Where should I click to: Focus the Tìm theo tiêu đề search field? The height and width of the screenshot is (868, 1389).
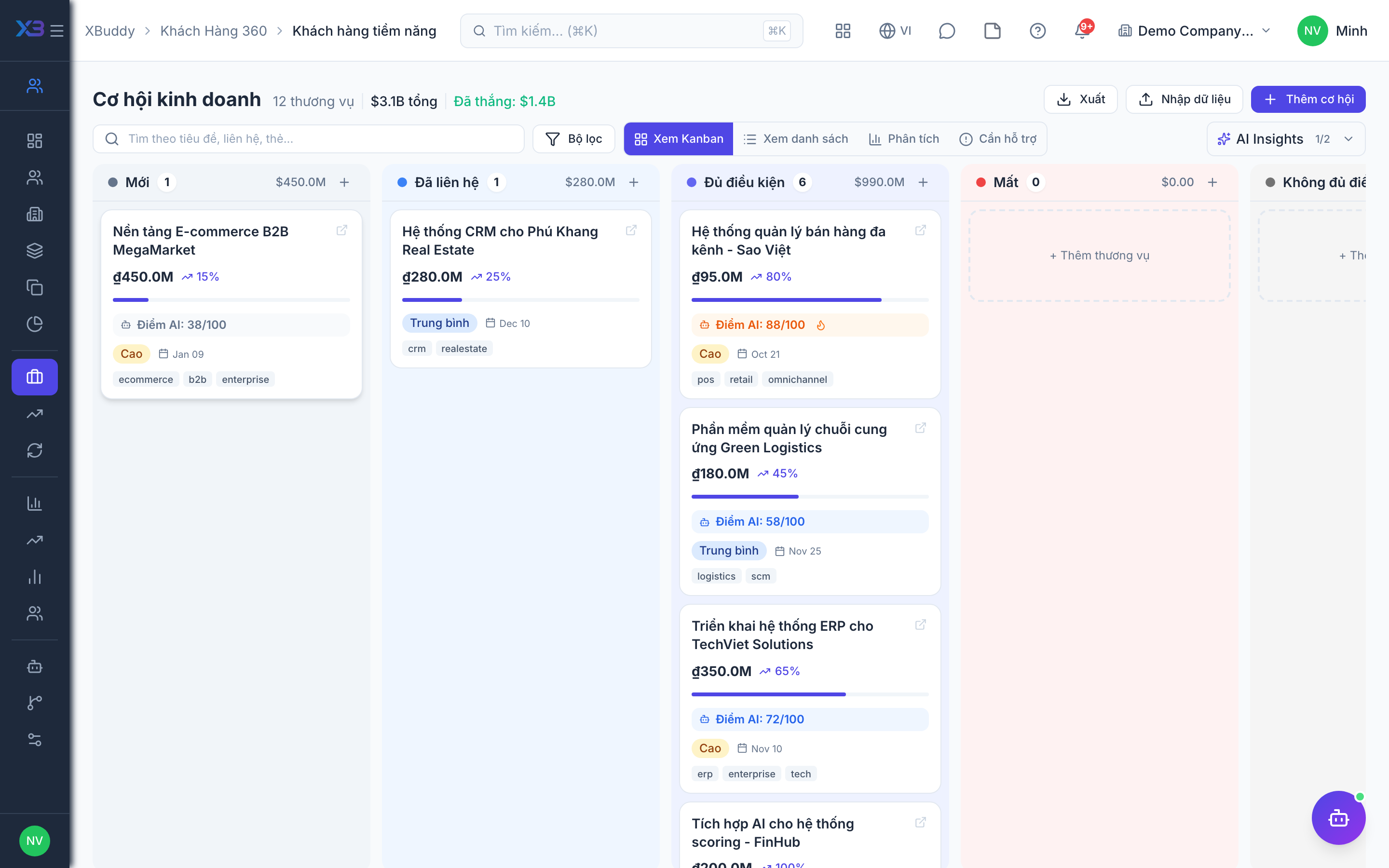coord(309,139)
